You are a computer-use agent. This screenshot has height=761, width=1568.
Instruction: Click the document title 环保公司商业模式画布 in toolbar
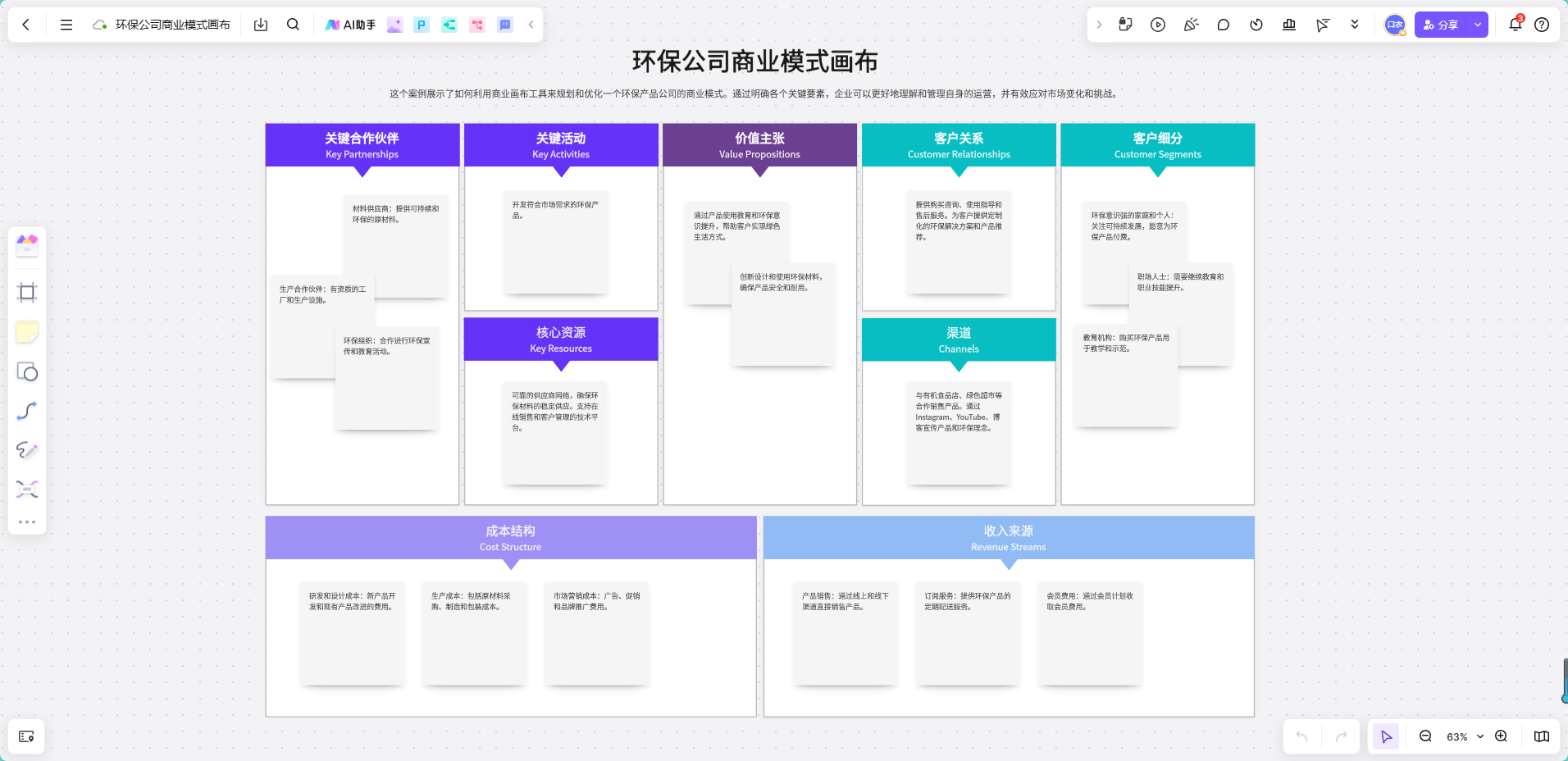coord(172,25)
